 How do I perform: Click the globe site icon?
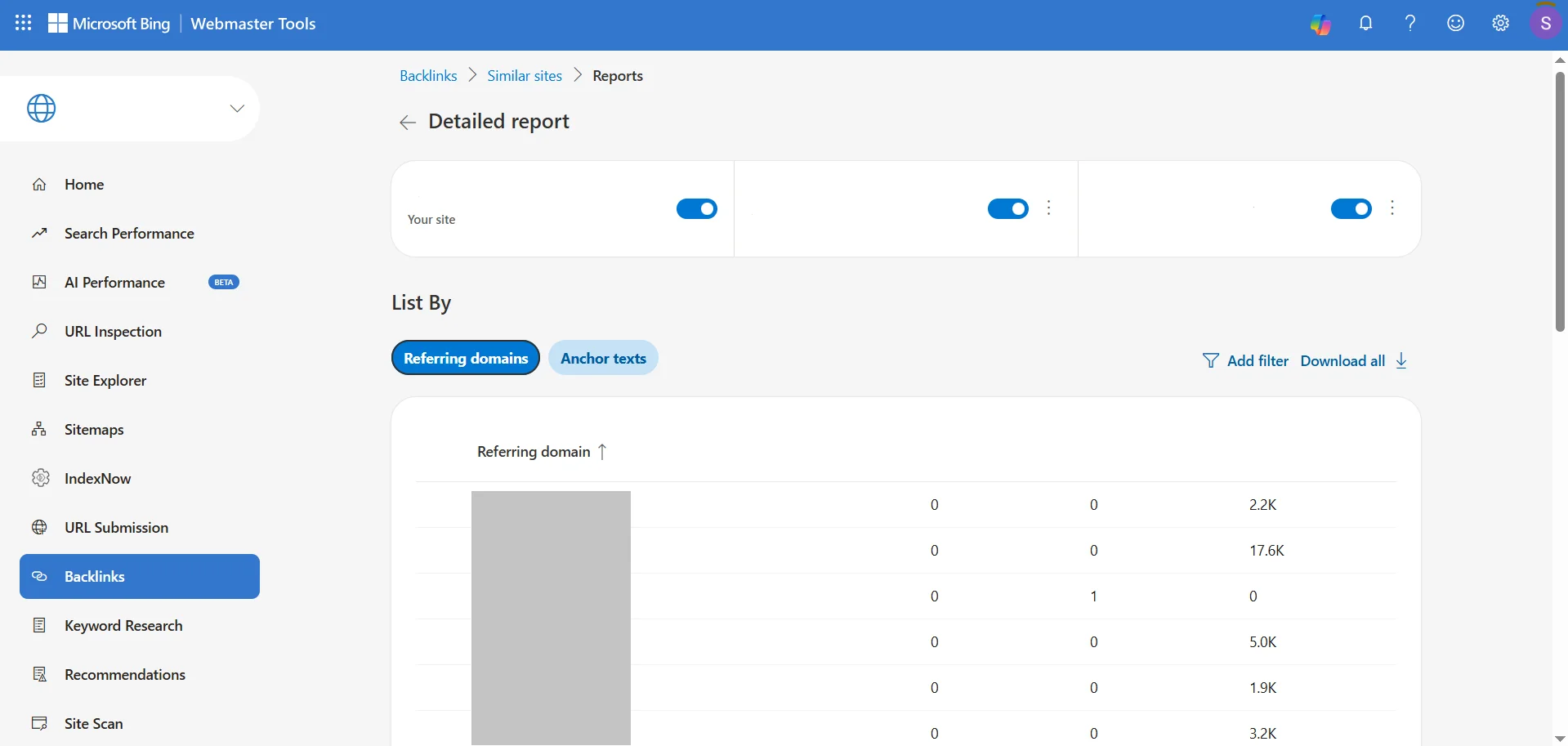tap(42, 108)
